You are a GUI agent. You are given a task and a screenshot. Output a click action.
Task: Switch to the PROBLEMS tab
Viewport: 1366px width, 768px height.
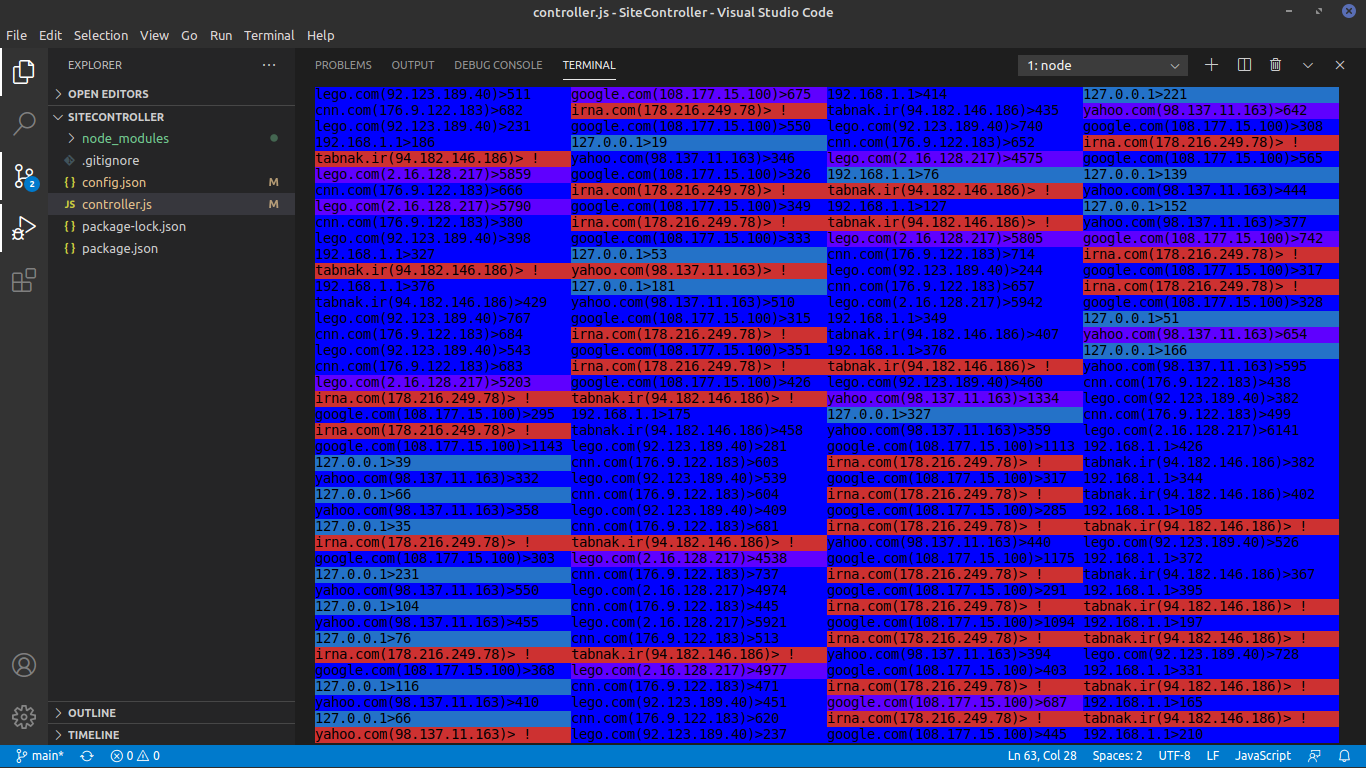point(343,65)
